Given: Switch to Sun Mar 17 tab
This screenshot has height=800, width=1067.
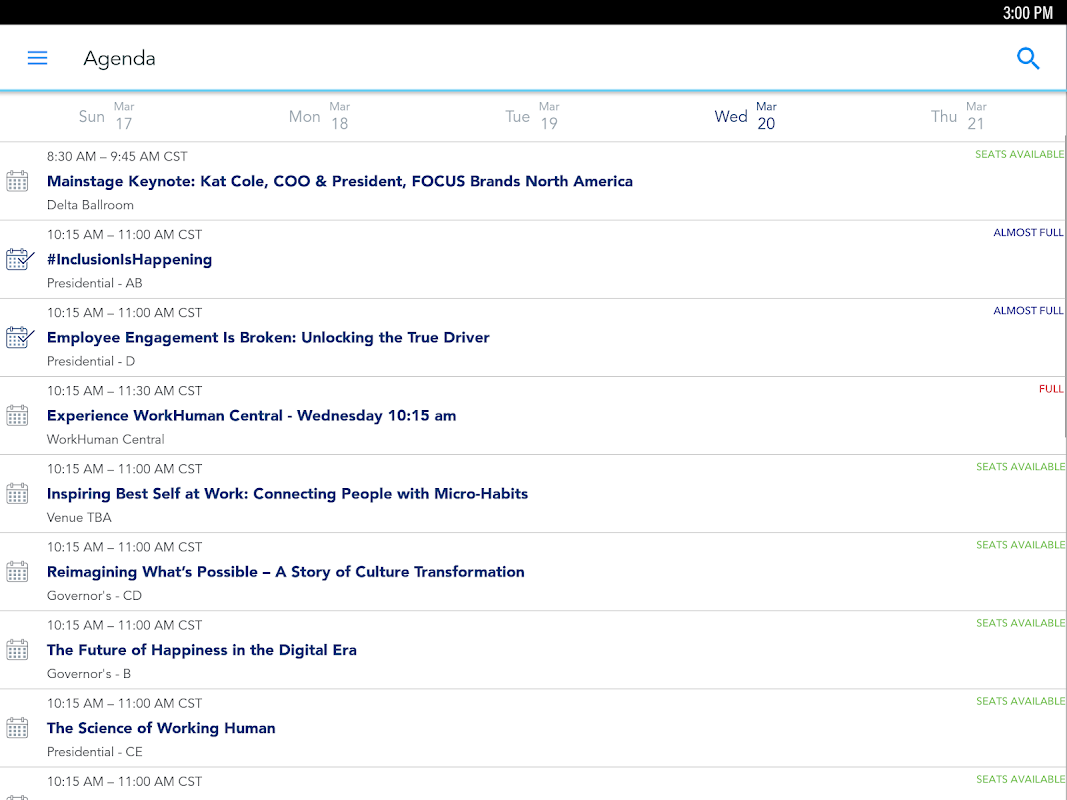Looking at the screenshot, I should [107, 116].
